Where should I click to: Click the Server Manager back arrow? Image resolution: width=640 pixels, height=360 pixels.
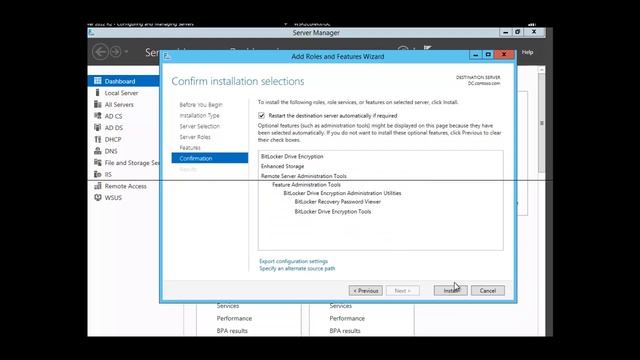point(100,52)
